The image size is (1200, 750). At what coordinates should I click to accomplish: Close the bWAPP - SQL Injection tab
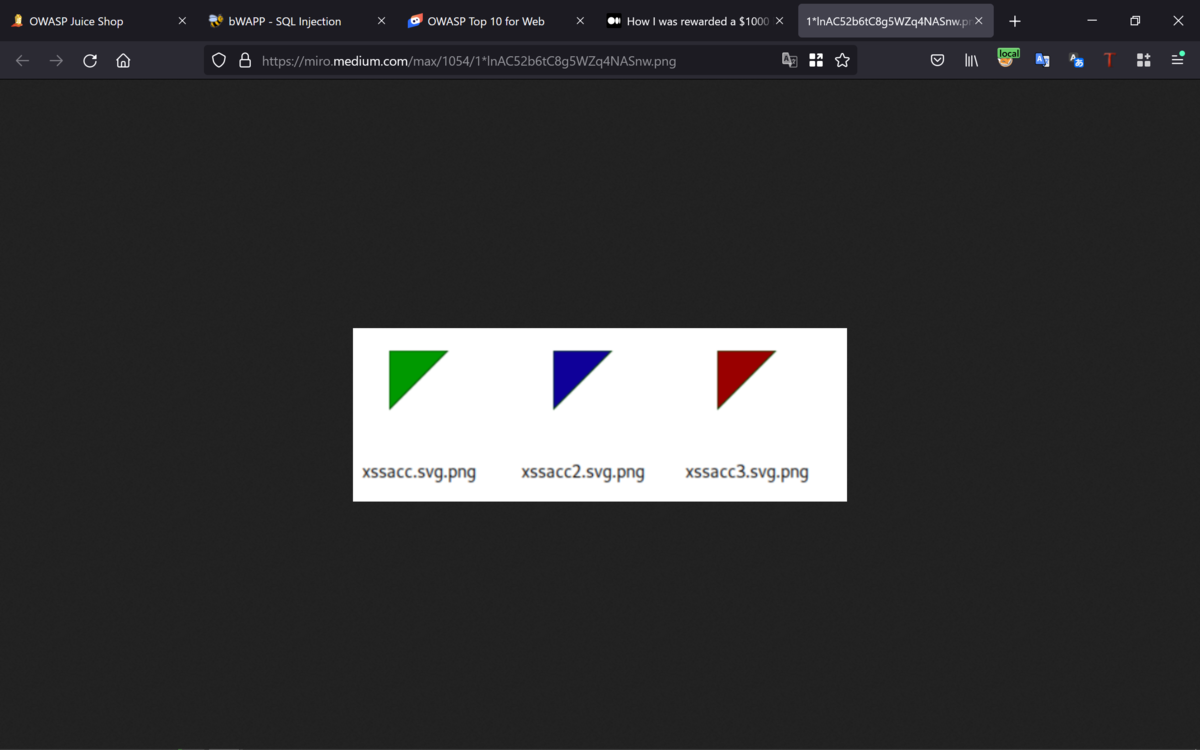[x=381, y=21]
